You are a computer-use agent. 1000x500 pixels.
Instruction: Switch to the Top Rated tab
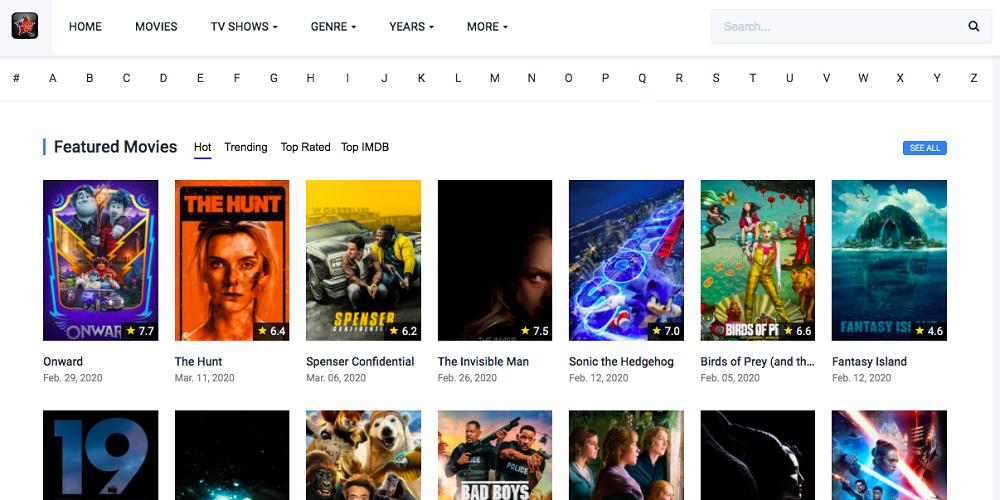[305, 147]
